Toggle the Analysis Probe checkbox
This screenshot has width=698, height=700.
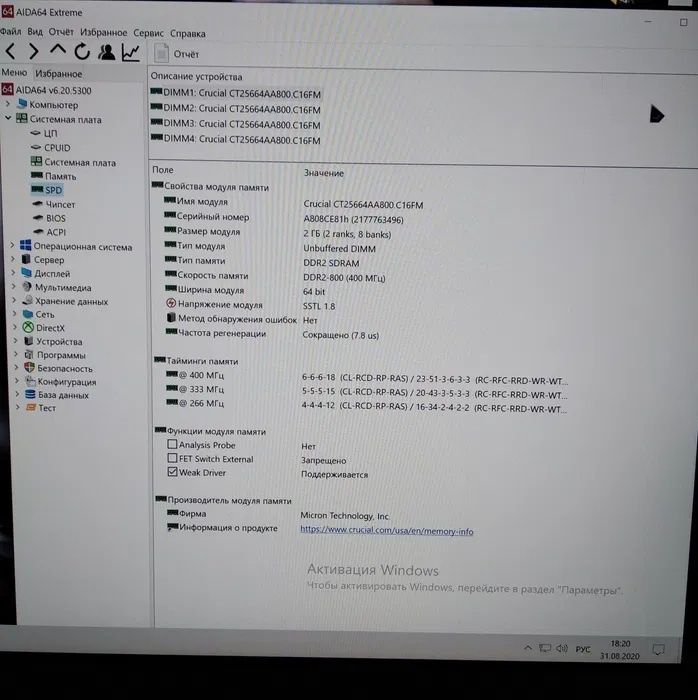(172, 444)
